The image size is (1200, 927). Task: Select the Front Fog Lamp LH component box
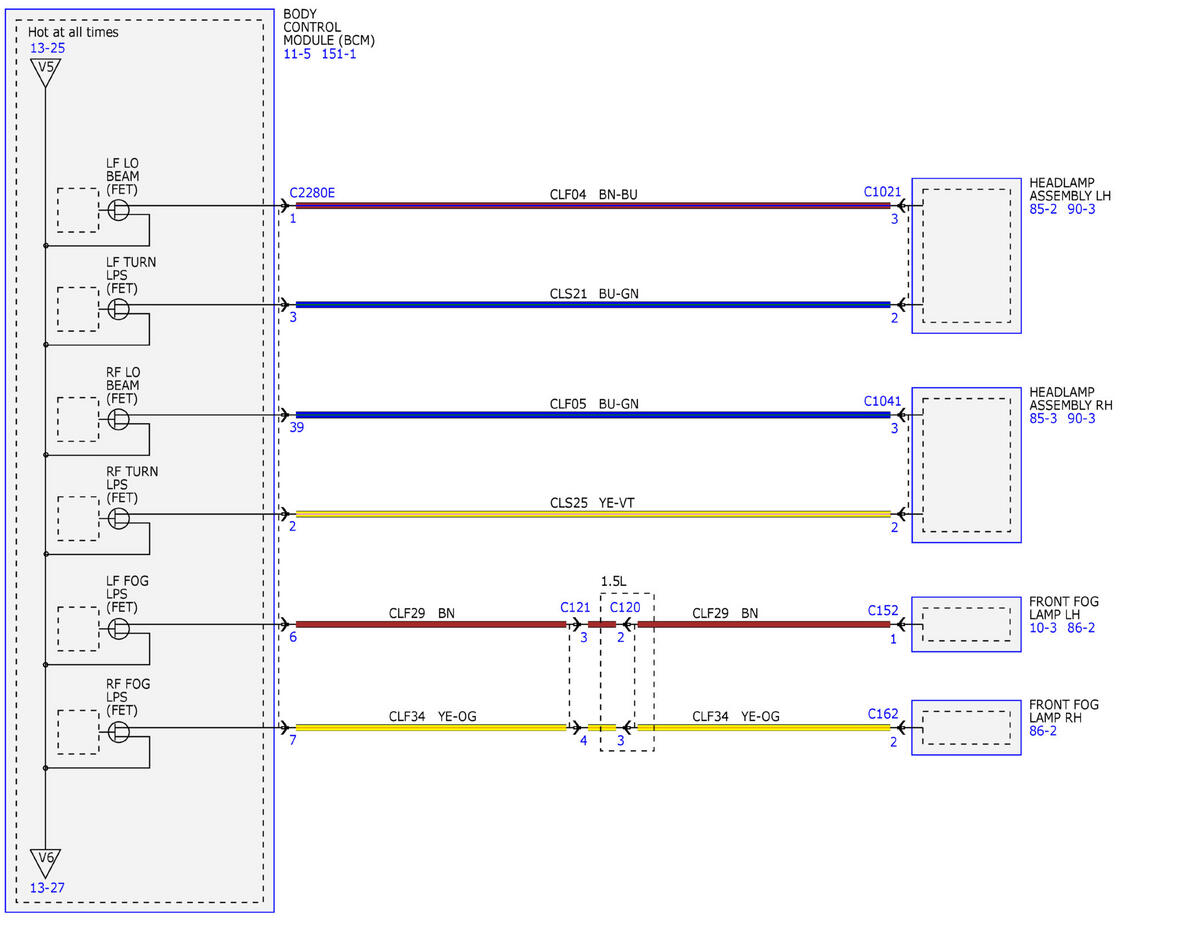pyautogui.click(x=966, y=625)
